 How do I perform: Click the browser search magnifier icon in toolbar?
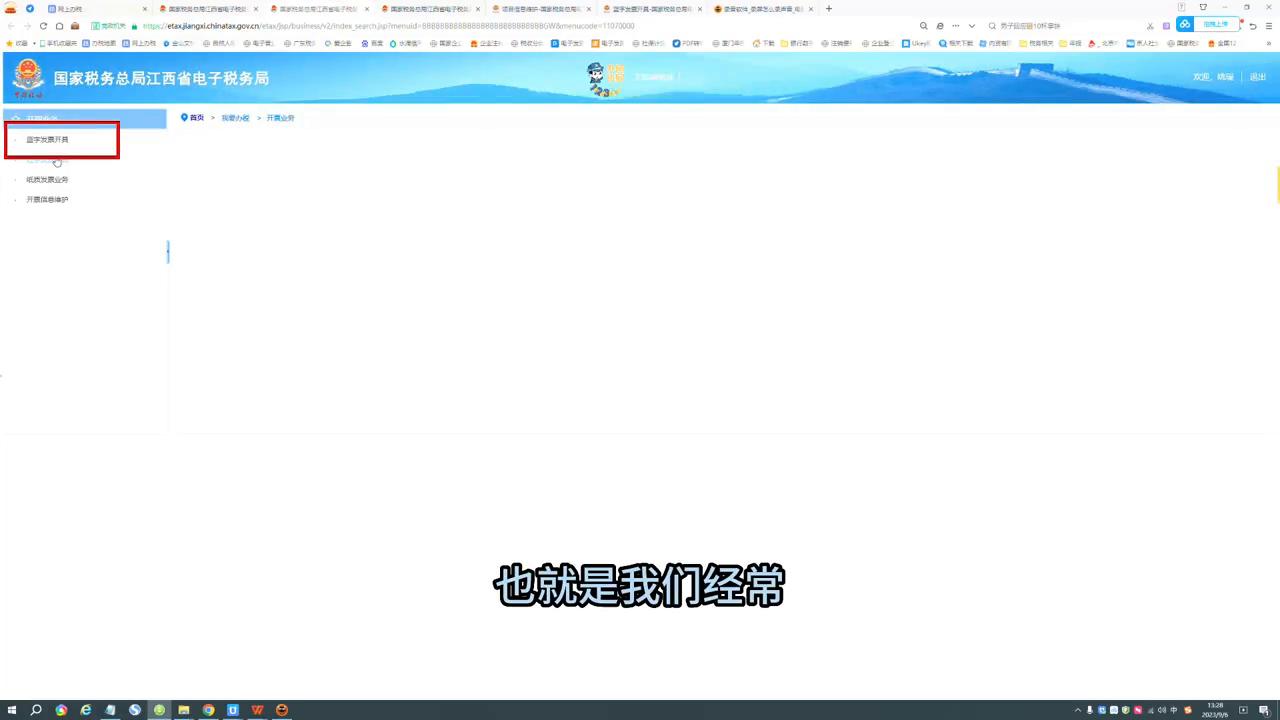pos(923,26)
